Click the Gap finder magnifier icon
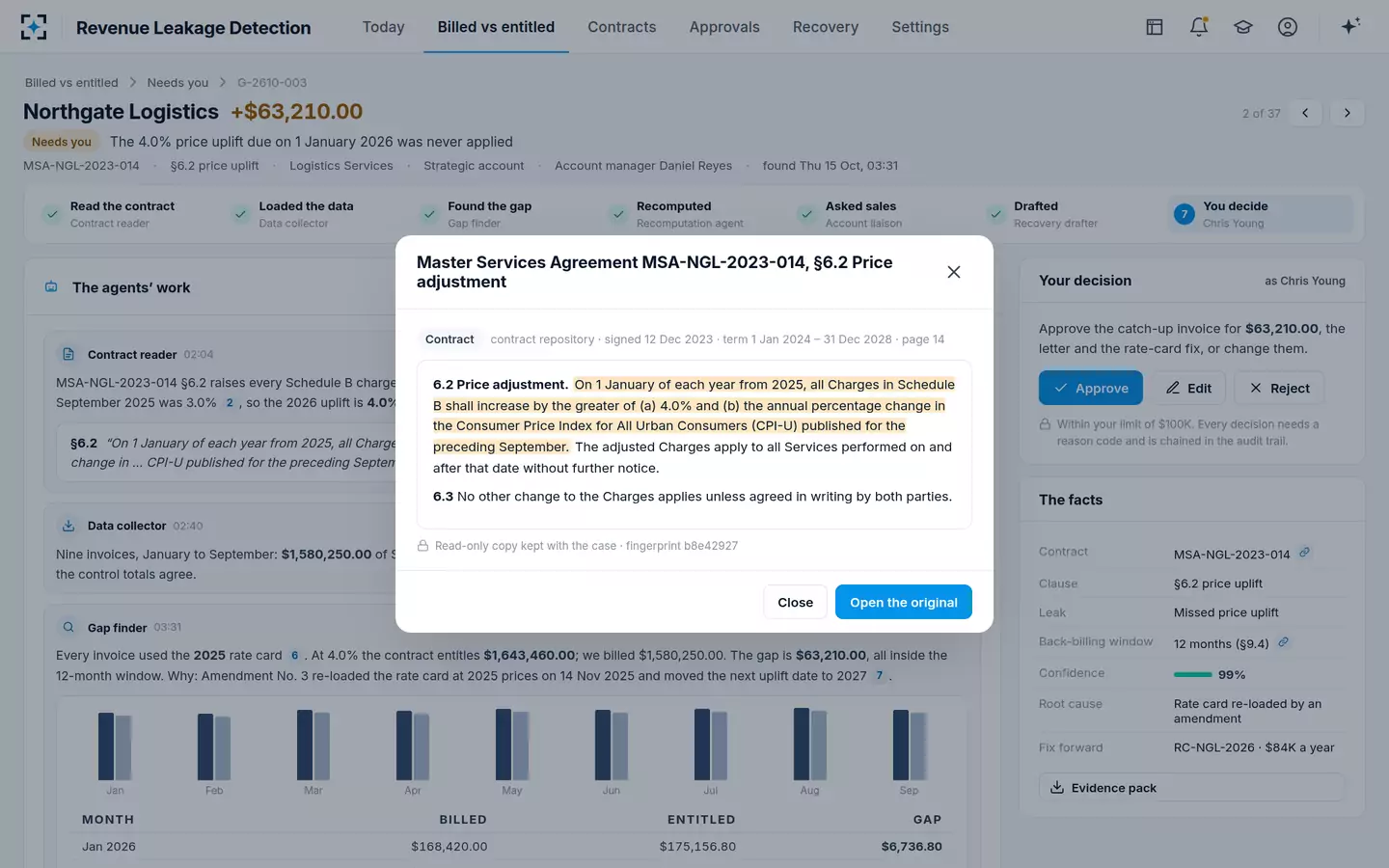 pos(68,627)
